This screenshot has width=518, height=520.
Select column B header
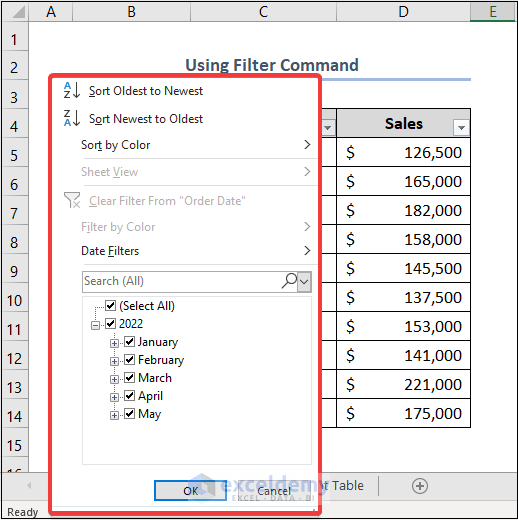pyautogui.click(x=131, y=12)
